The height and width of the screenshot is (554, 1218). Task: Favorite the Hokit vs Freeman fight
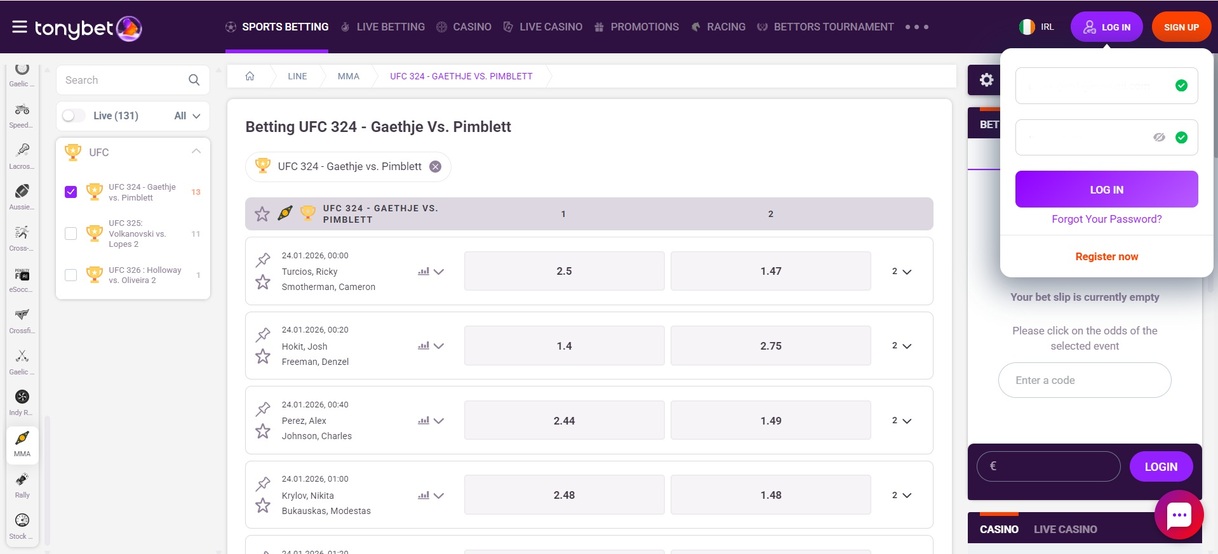[x=263, y=356]
